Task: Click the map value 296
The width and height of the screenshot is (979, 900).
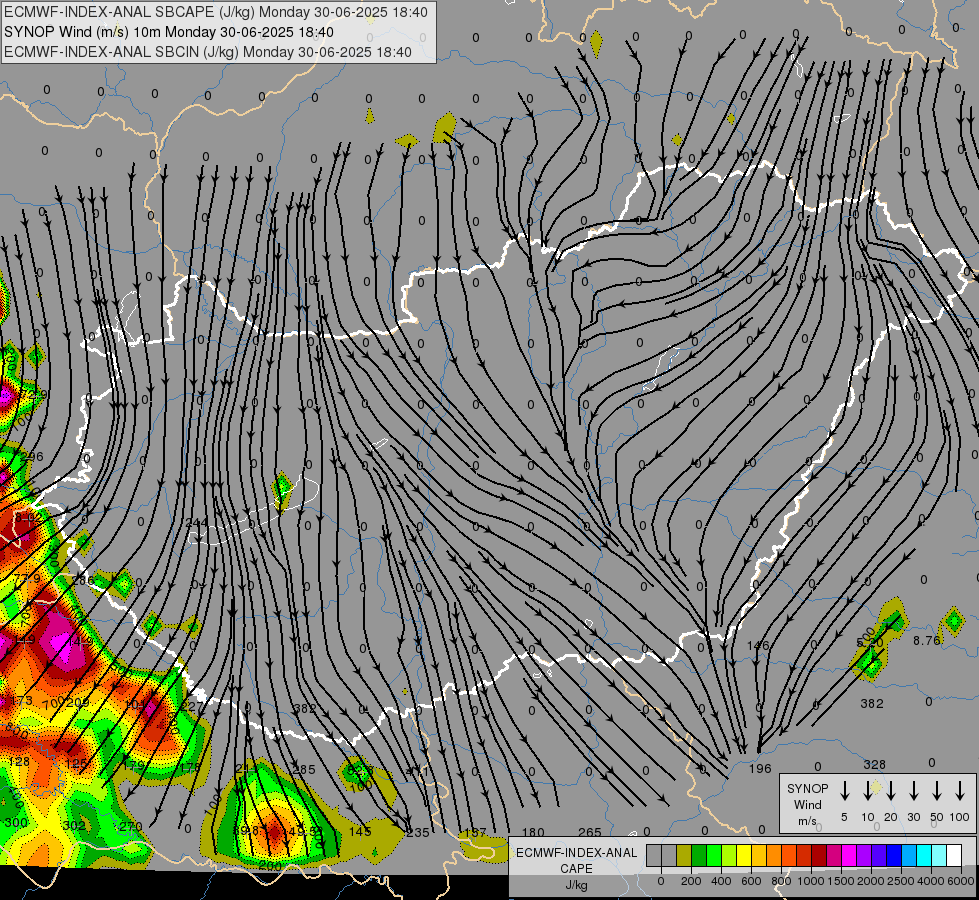Action: coord(32,456)
